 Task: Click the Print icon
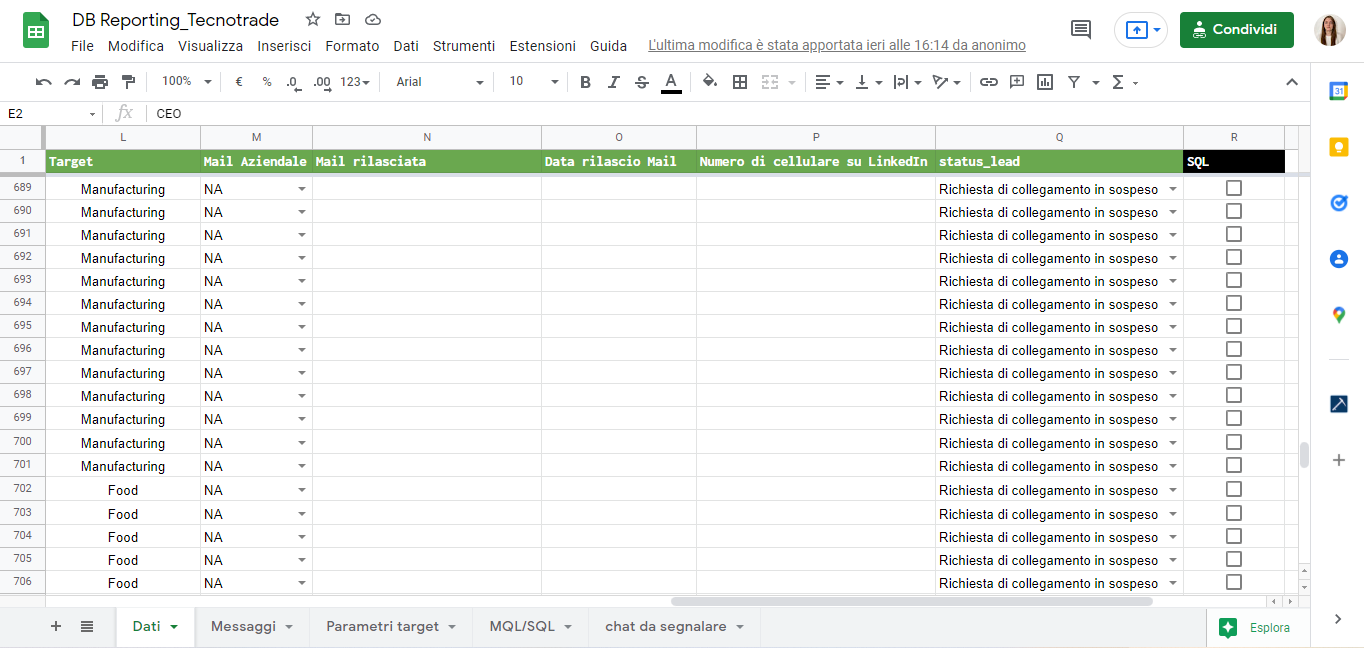tap(100, 82)
